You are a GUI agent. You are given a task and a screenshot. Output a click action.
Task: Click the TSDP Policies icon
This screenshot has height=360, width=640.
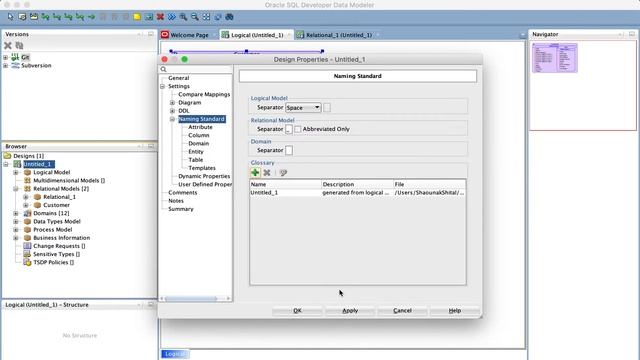coord(27,262)
